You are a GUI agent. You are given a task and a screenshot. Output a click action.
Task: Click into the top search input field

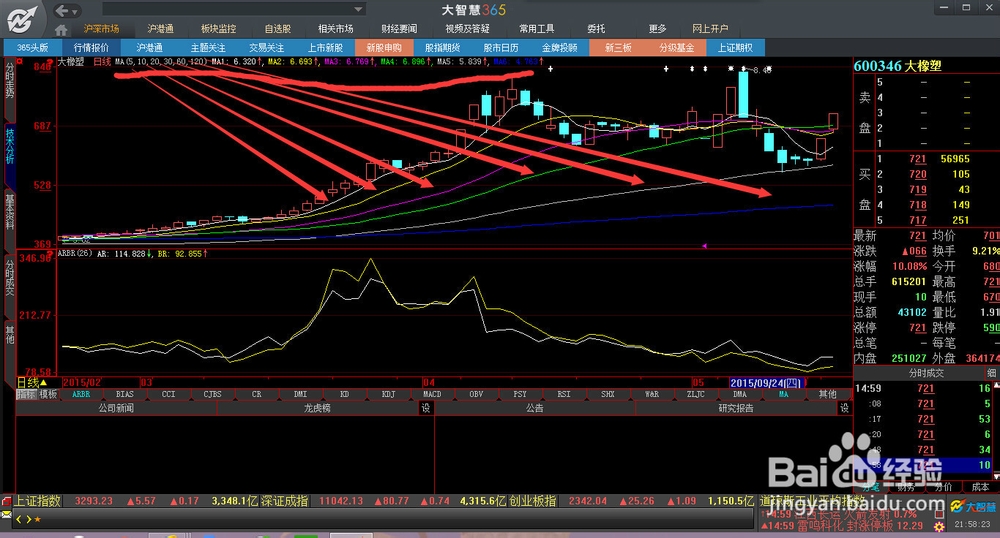[227, 10]
